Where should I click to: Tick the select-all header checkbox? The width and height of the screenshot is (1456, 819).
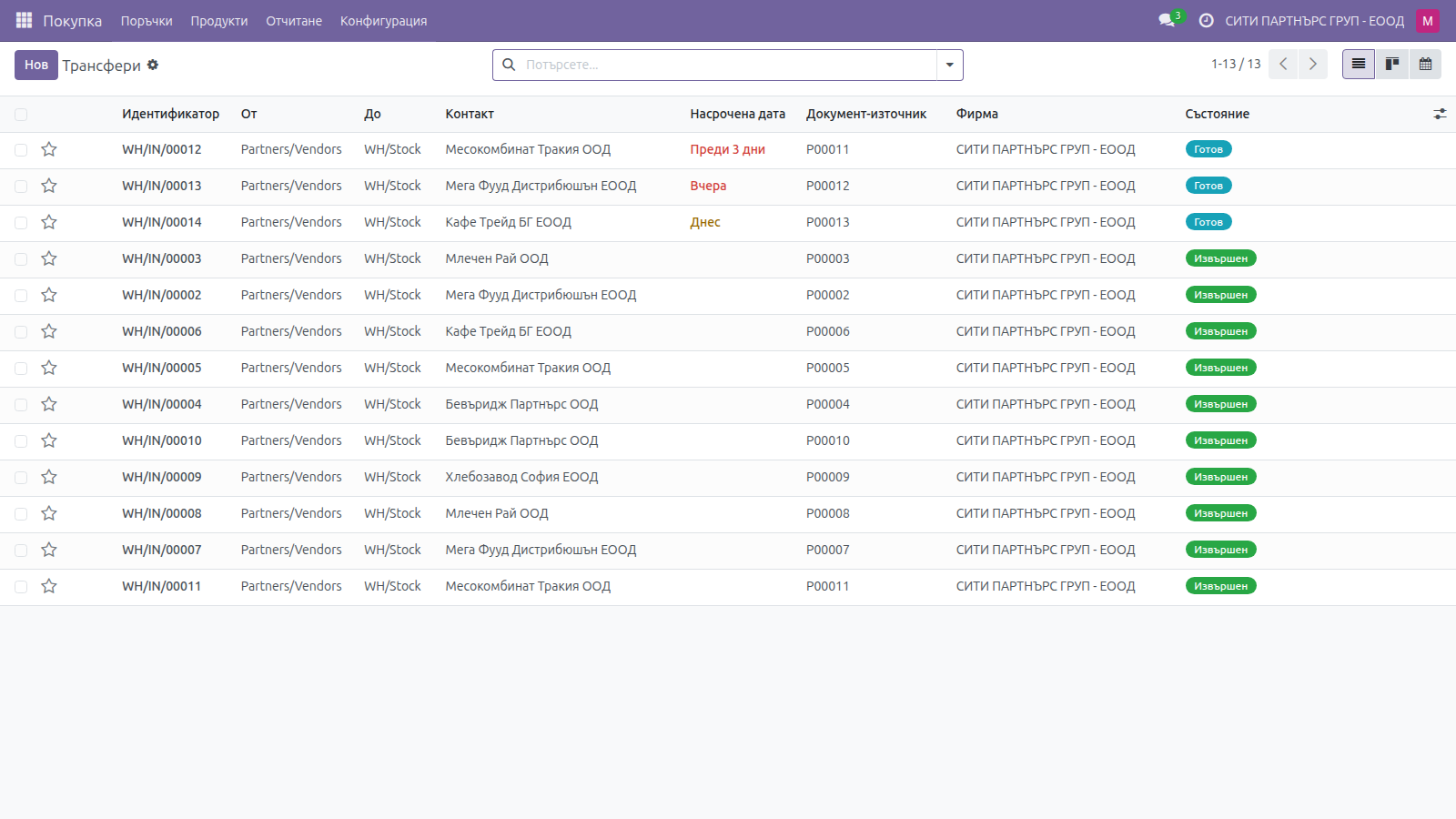click(21, 114)
